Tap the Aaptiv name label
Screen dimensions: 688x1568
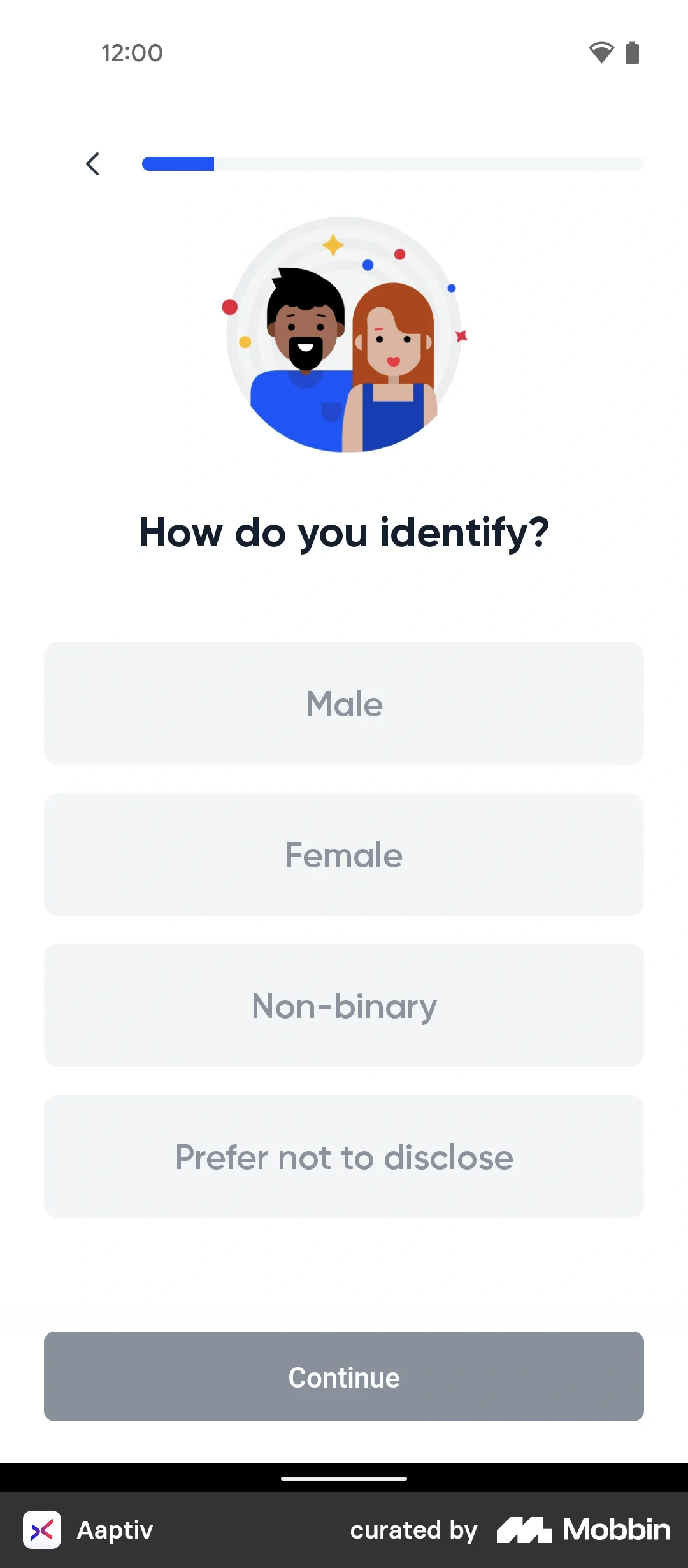click(115, 1529)
